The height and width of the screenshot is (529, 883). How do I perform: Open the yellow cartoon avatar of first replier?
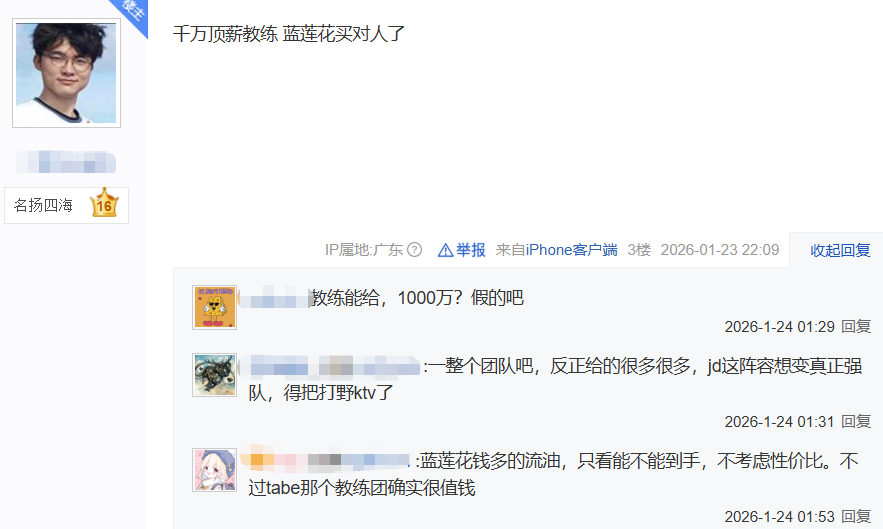point(215,307)
